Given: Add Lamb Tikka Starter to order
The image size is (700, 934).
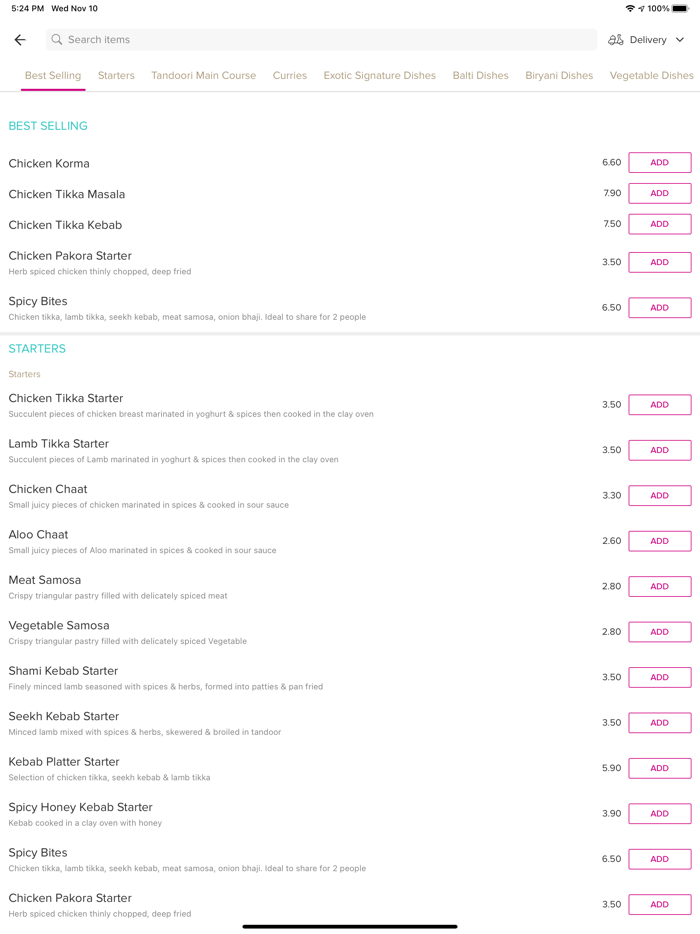Looking at the screenshot, I should [659, 450].
